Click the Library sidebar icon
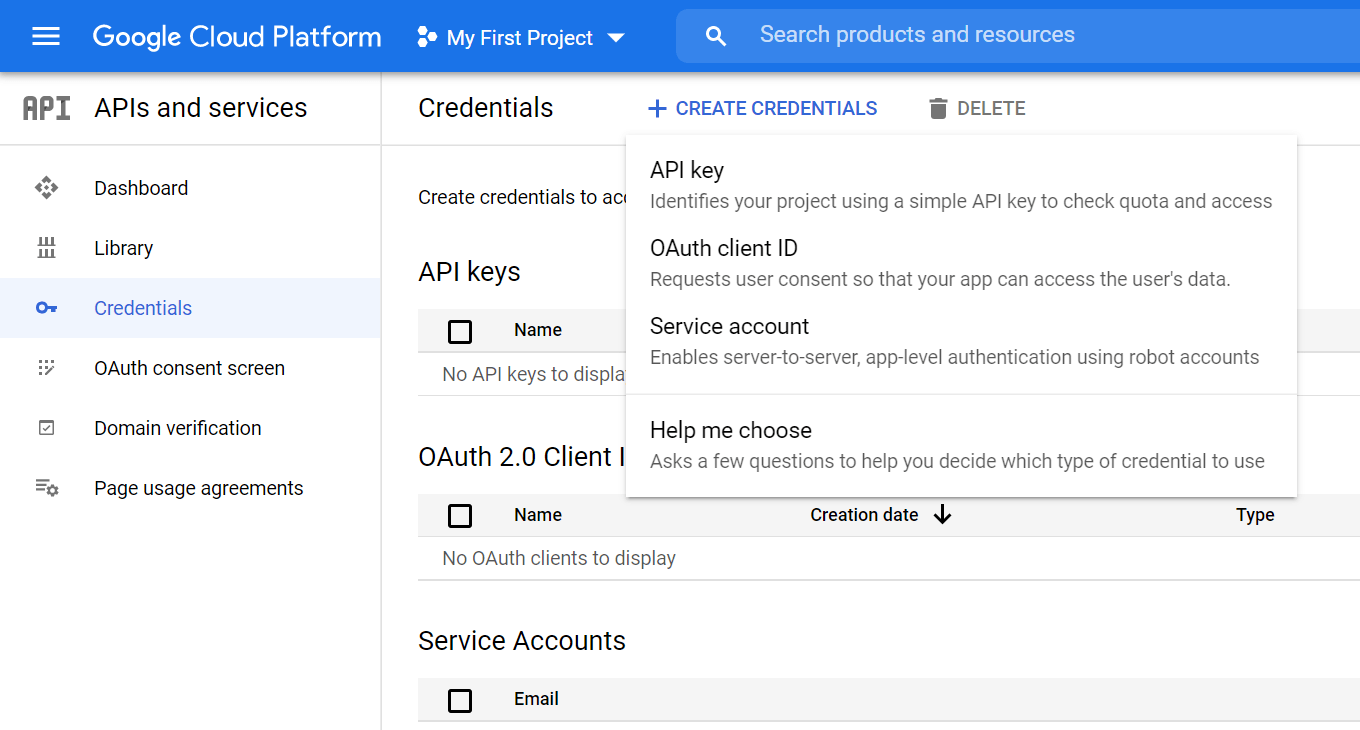This screenshot has width=1360, height=730. coord(46,248)
